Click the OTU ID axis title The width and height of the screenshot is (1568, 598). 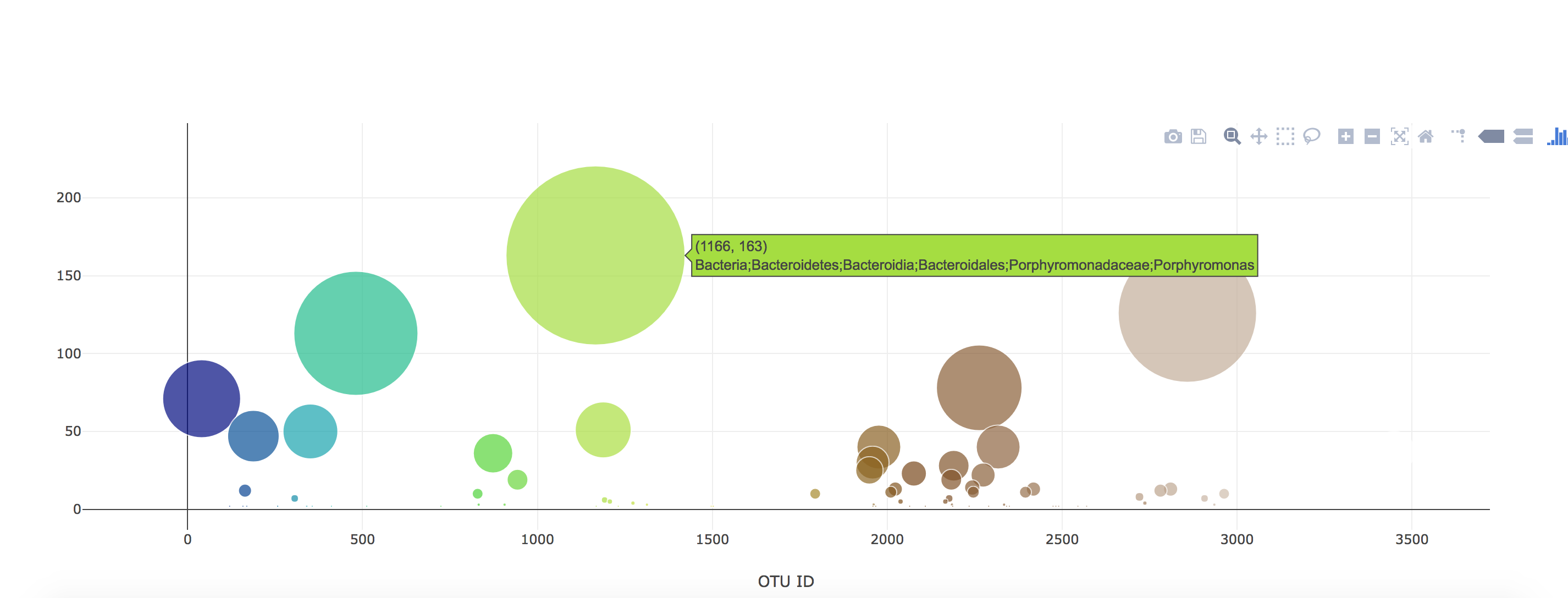click(x=785, y=582)
